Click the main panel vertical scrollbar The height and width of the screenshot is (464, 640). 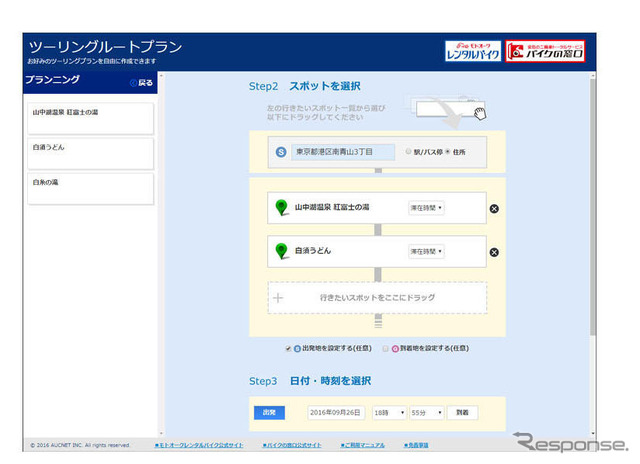click(593, 207)
